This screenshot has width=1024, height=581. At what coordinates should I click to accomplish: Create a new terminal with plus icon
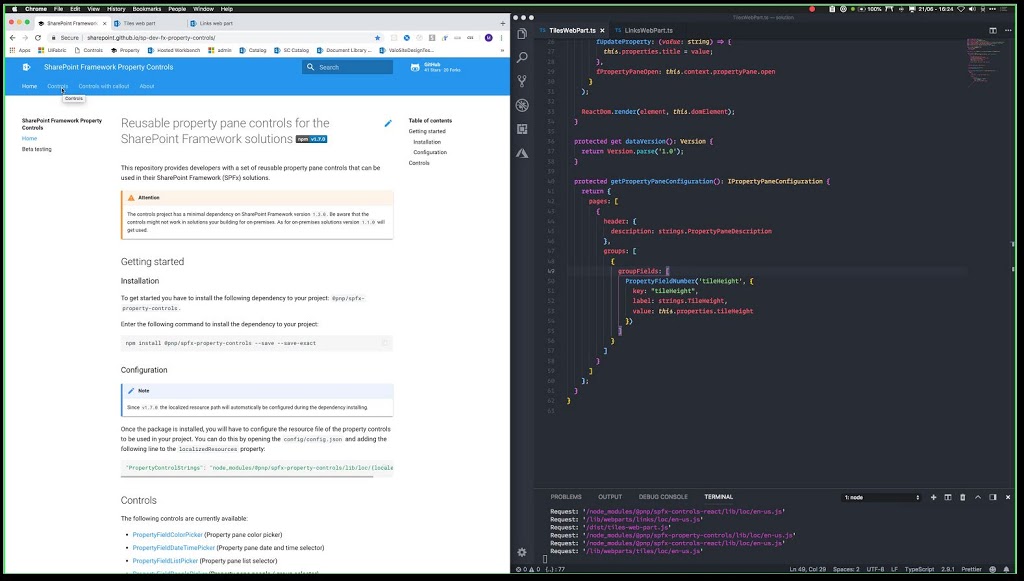point(933,497)
